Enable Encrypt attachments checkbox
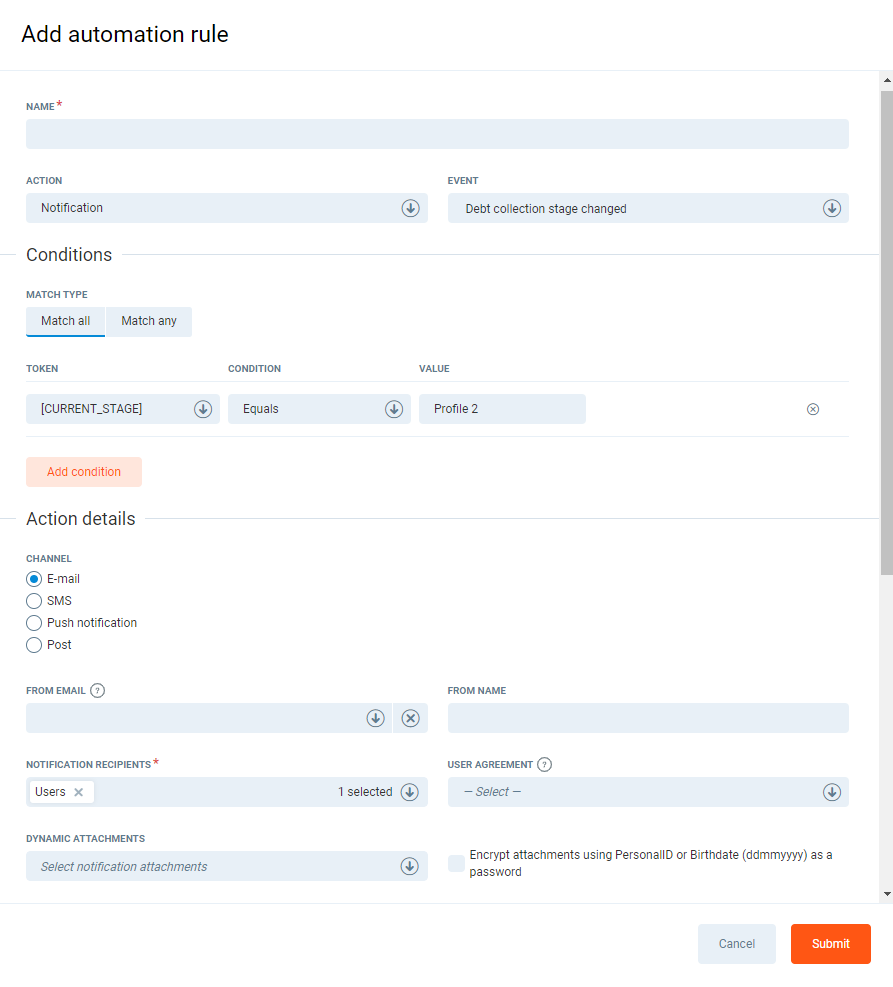The height and width of the screenshot is (987, 893). click(x=456, y=863)
